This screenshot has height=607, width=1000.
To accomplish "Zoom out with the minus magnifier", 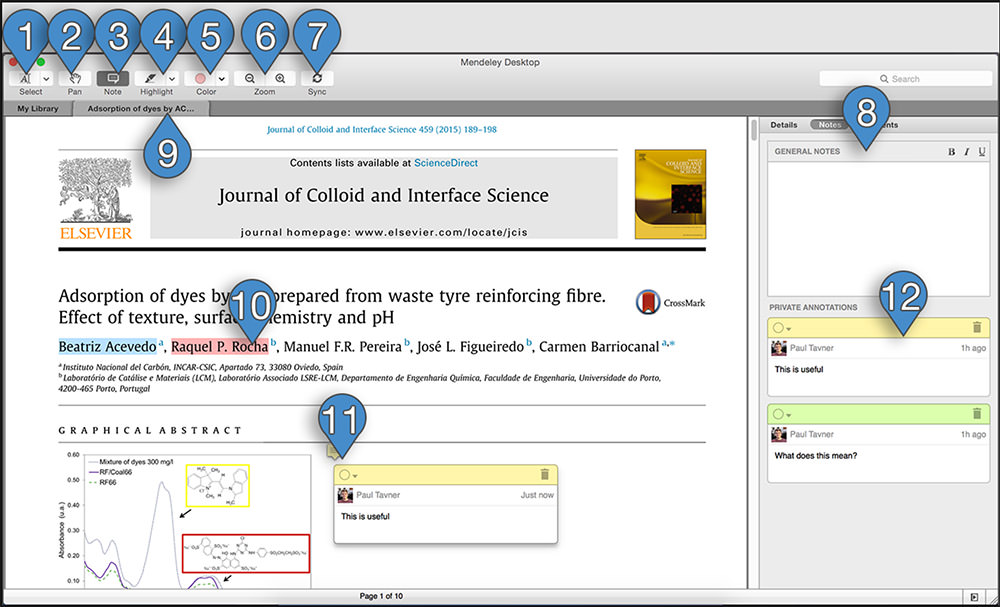I will [x=250, y=78].
